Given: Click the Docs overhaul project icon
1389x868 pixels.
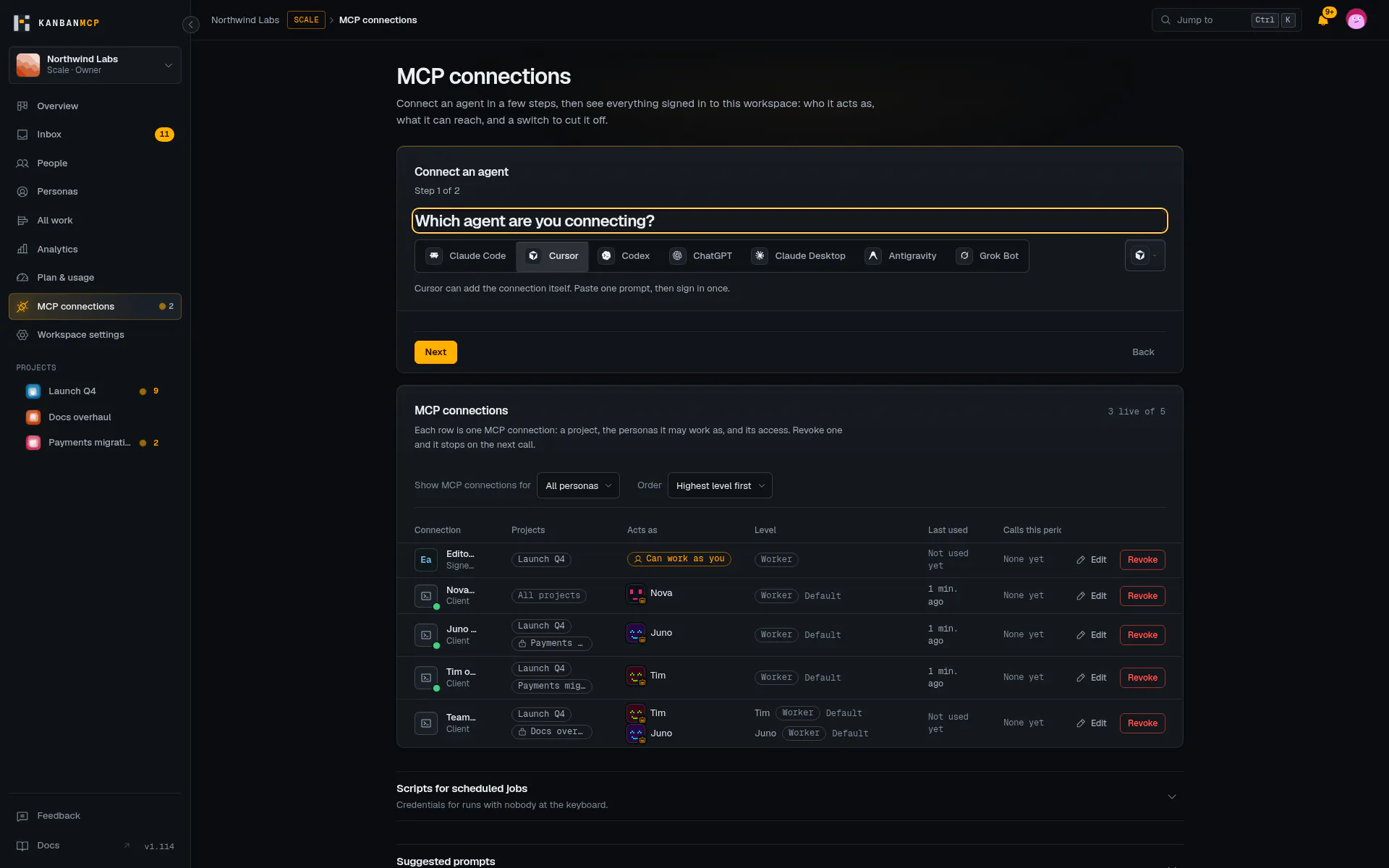Looking at the screenshot, I should click(x=33, y=417).
